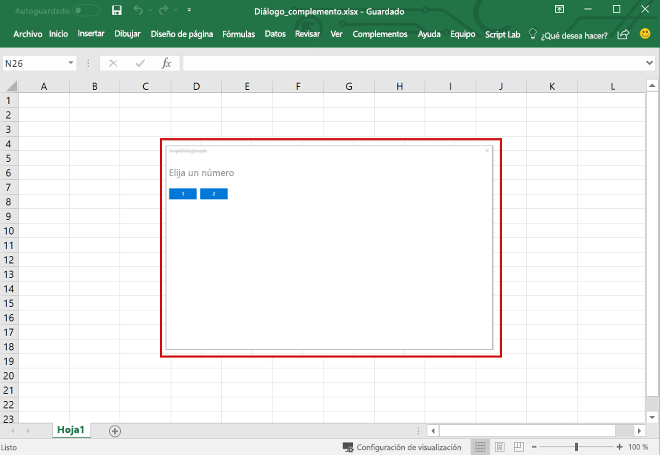Click the zoom out minus icon

[534, 447]
